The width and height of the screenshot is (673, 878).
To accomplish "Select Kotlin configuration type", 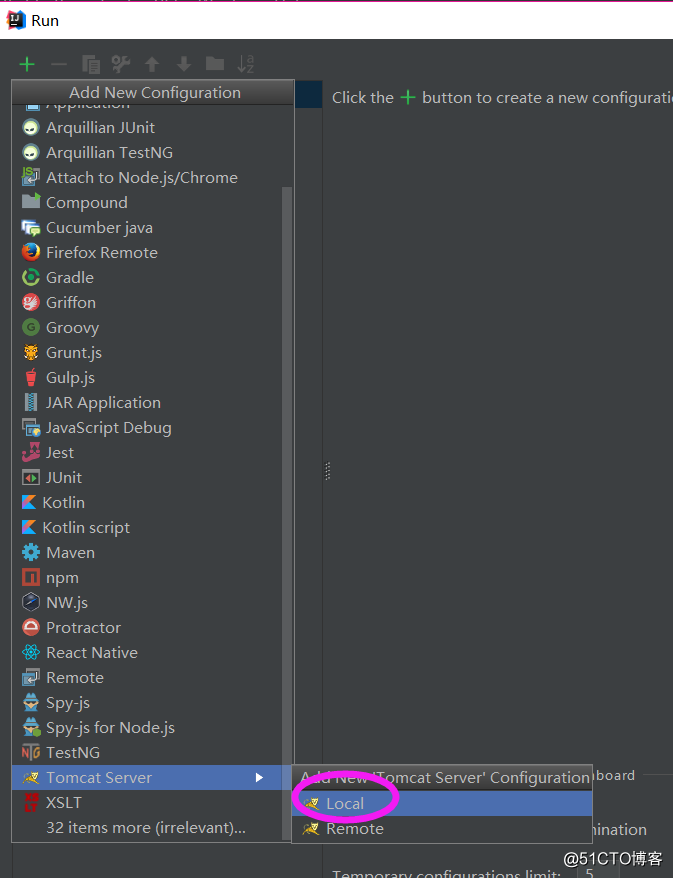I will [x=147, y=502].
